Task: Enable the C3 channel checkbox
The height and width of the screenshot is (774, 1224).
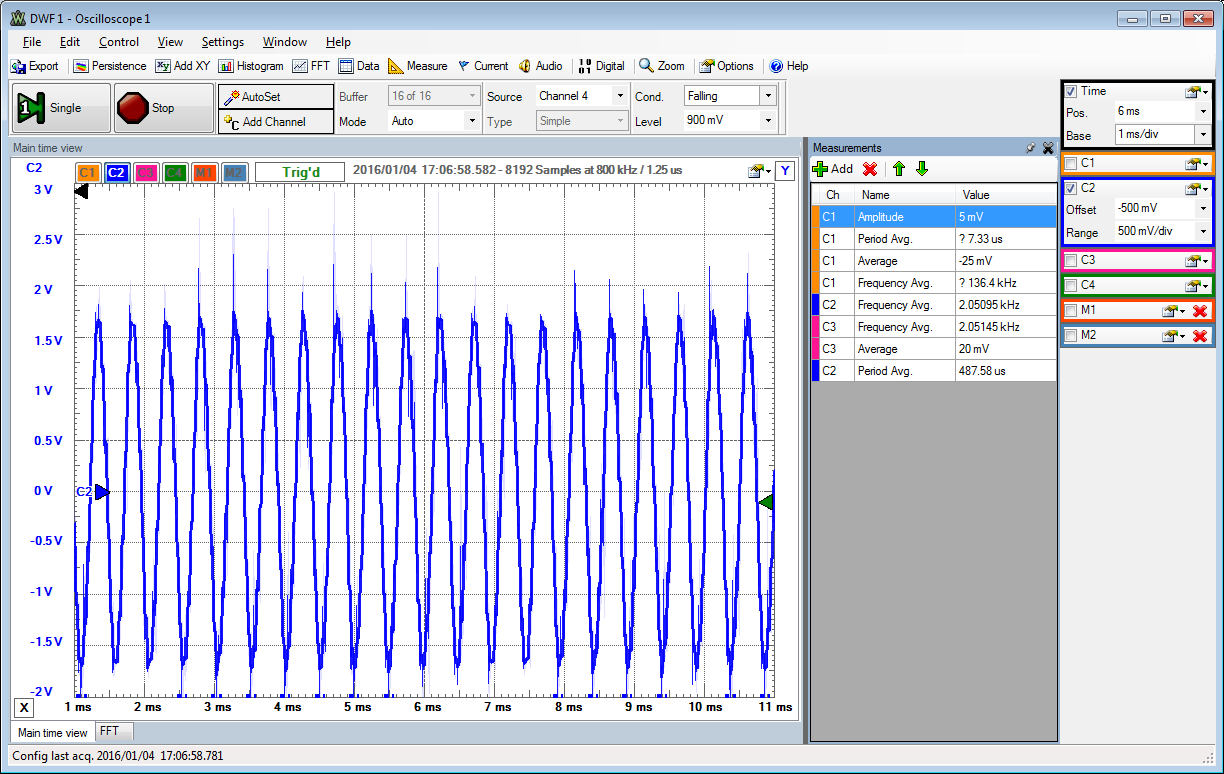Action: point(1071,261)
